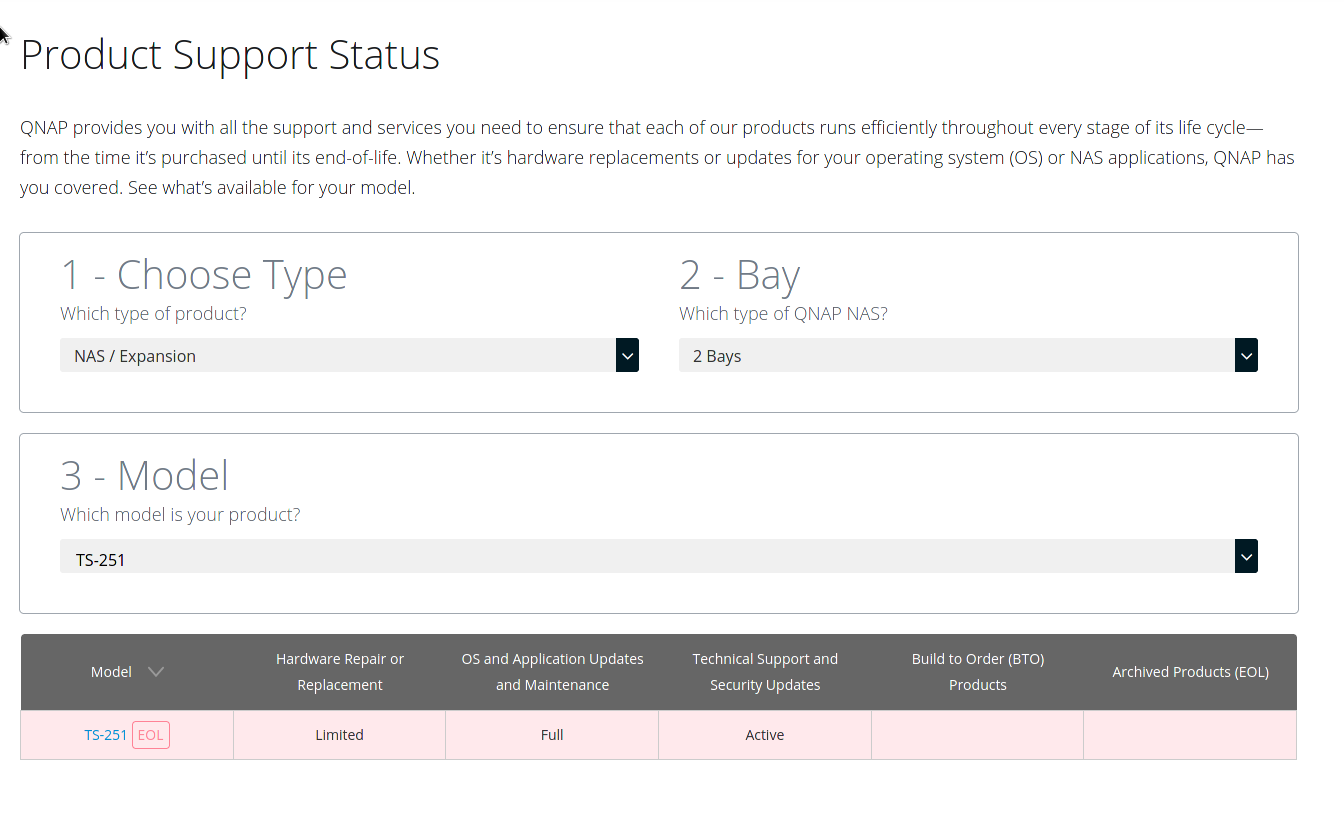
Task: Click the Product Support Status page heading
Action: pyautogui.click(x=230, y=54)
